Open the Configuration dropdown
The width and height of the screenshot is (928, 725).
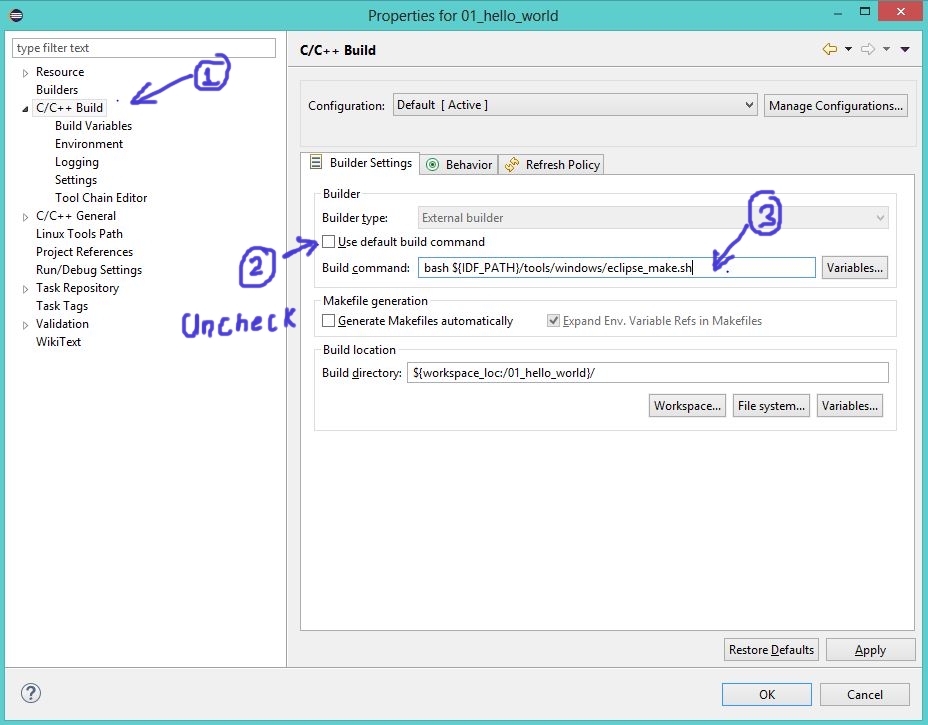point(575,105)
